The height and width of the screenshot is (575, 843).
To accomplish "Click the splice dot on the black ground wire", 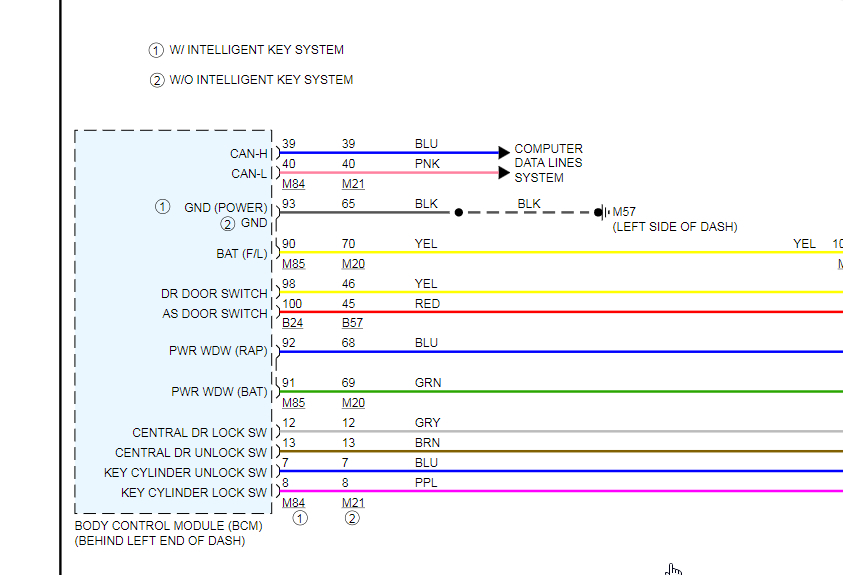I will pyautogui.click(x=459, y=212).
